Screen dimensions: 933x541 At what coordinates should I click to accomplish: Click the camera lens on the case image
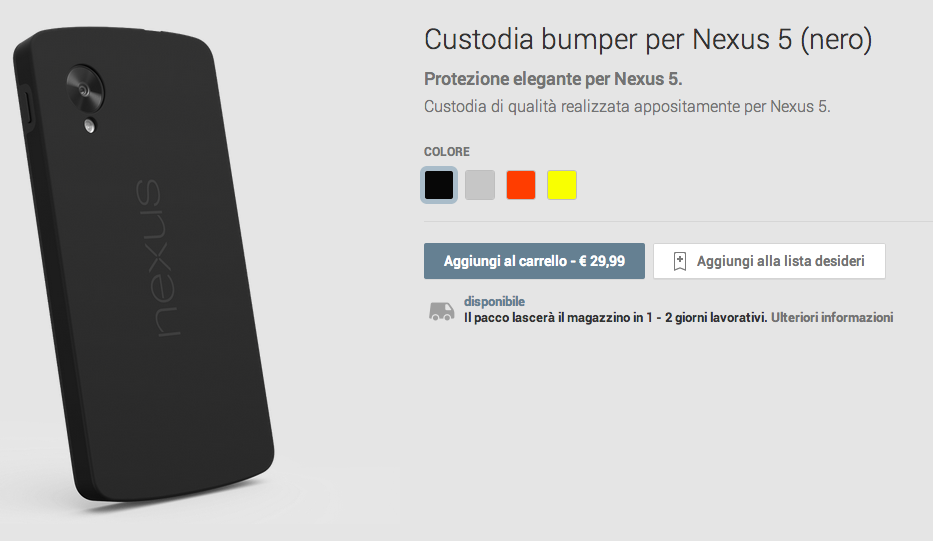84,89
